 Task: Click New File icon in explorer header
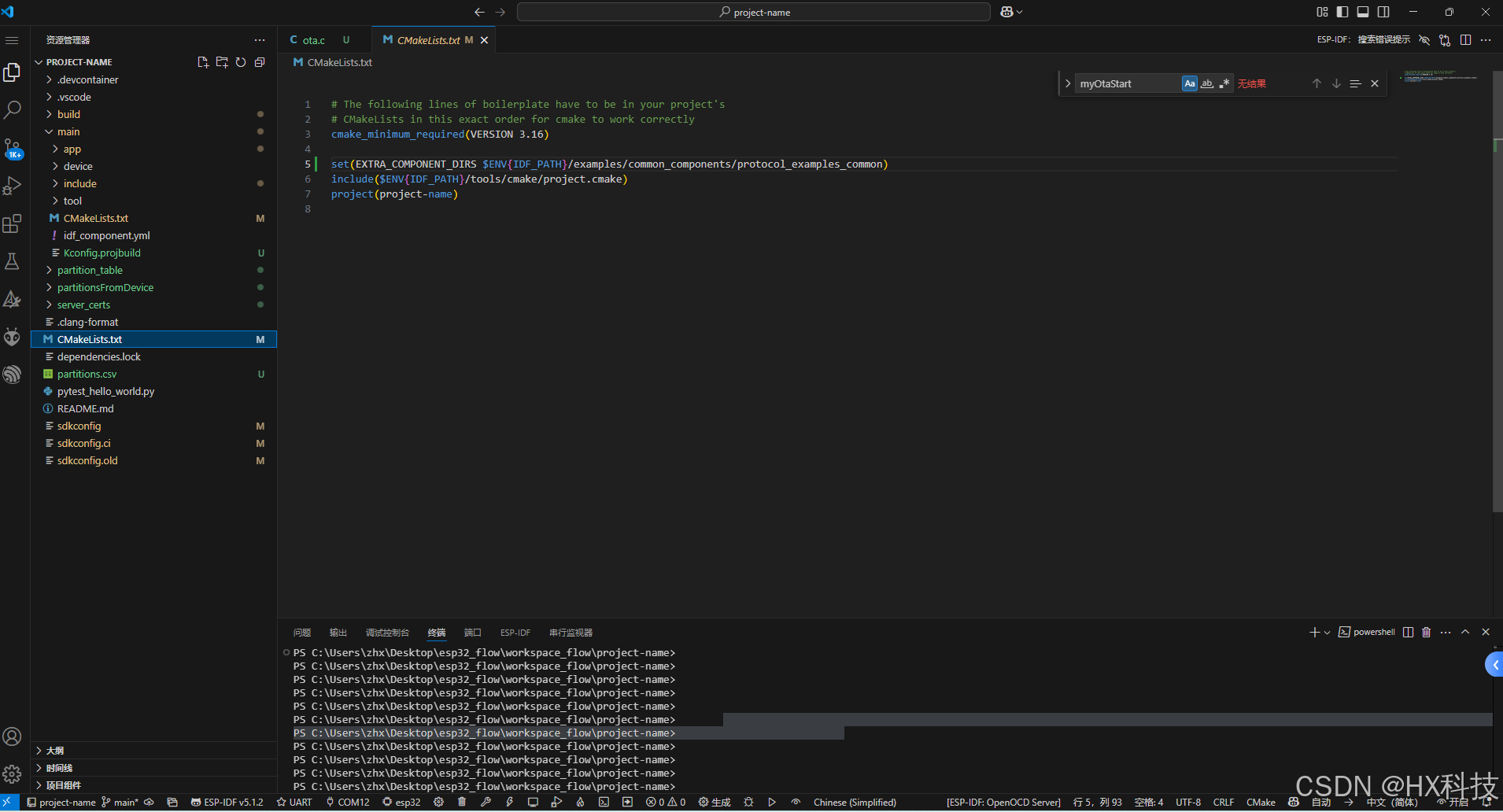coord(203,62)
